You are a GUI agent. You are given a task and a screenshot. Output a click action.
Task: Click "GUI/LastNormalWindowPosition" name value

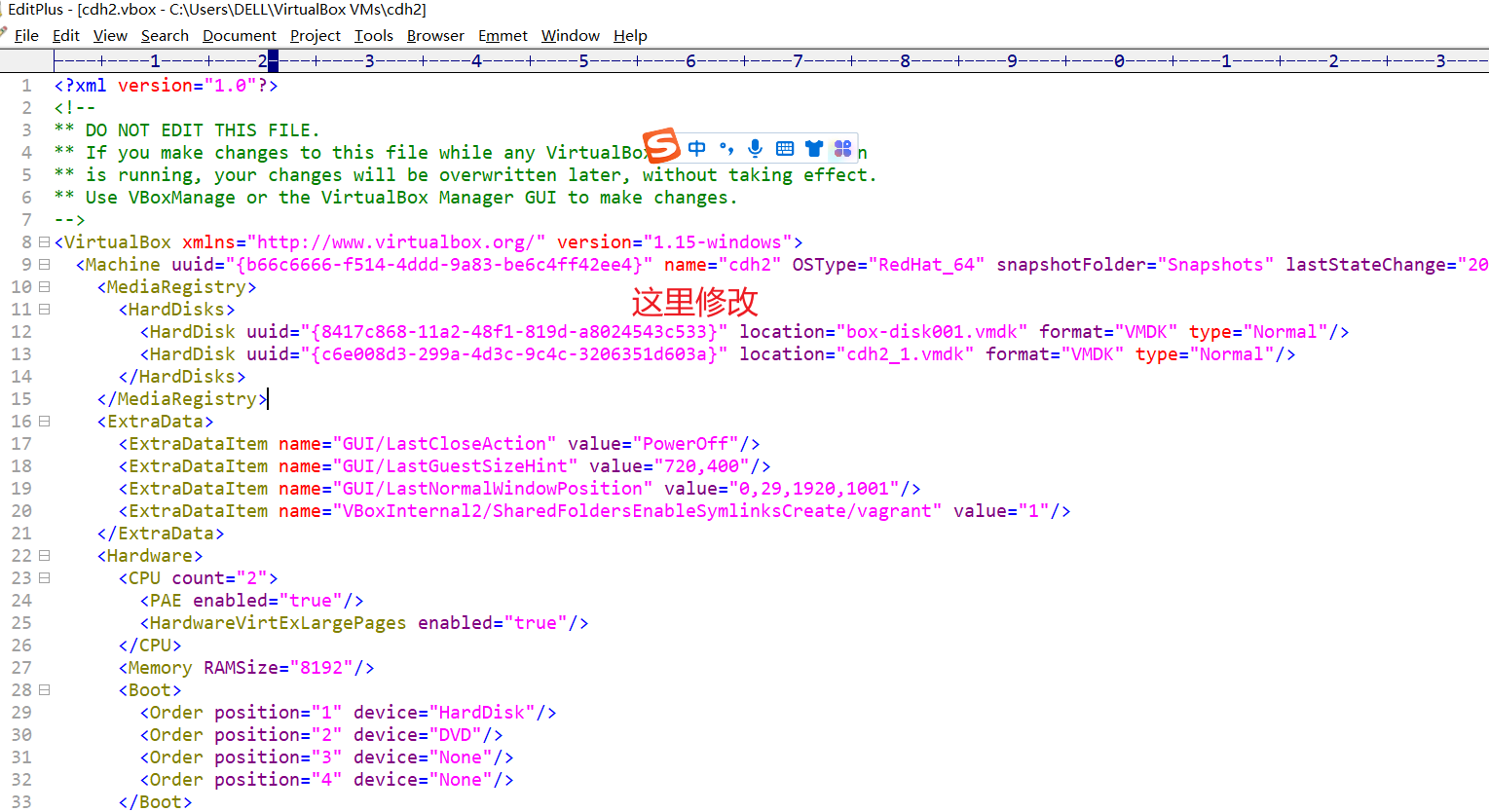(x=493, y=489)
